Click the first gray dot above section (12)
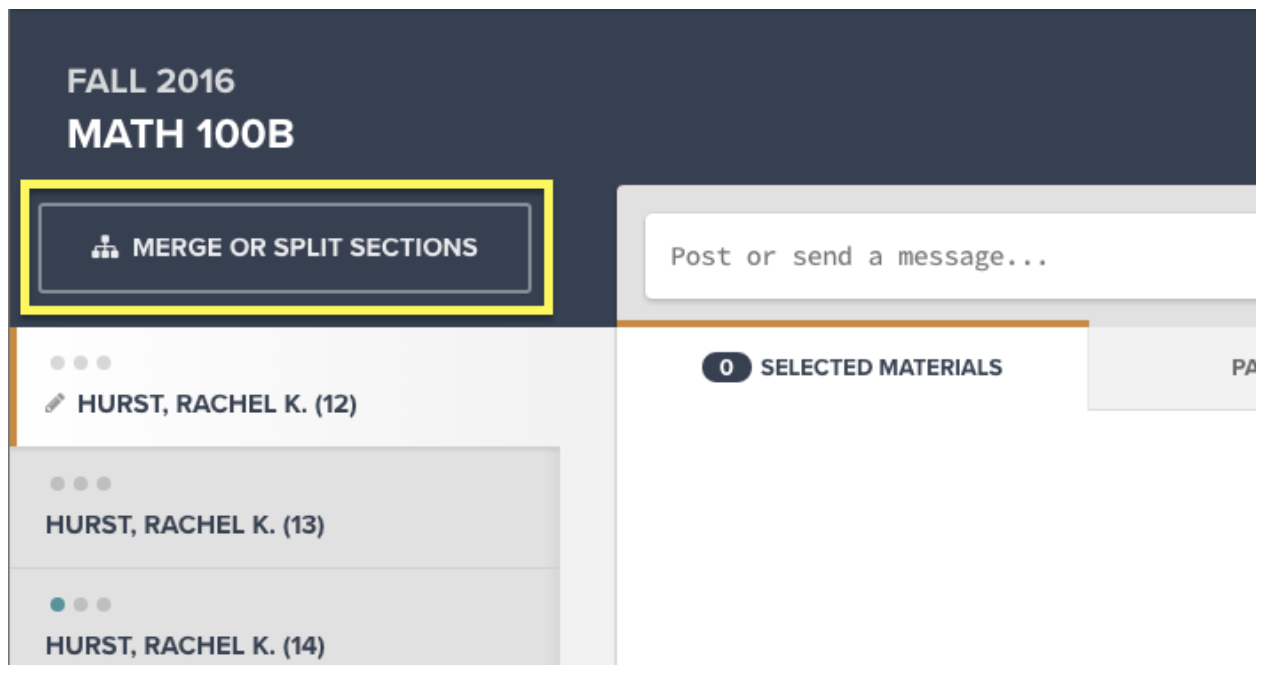The width and height of the screenshot is (1276, 690). pos(58,363)
